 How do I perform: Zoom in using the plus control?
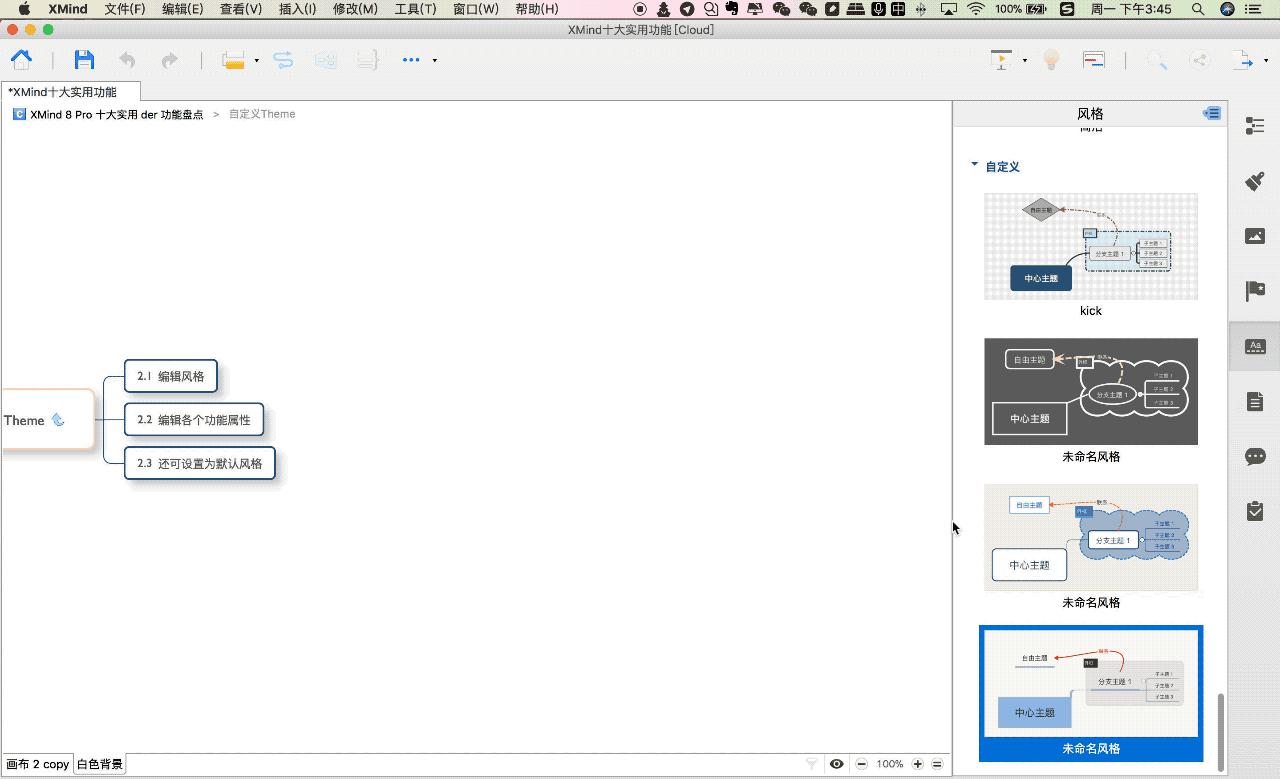coord(916,763)
